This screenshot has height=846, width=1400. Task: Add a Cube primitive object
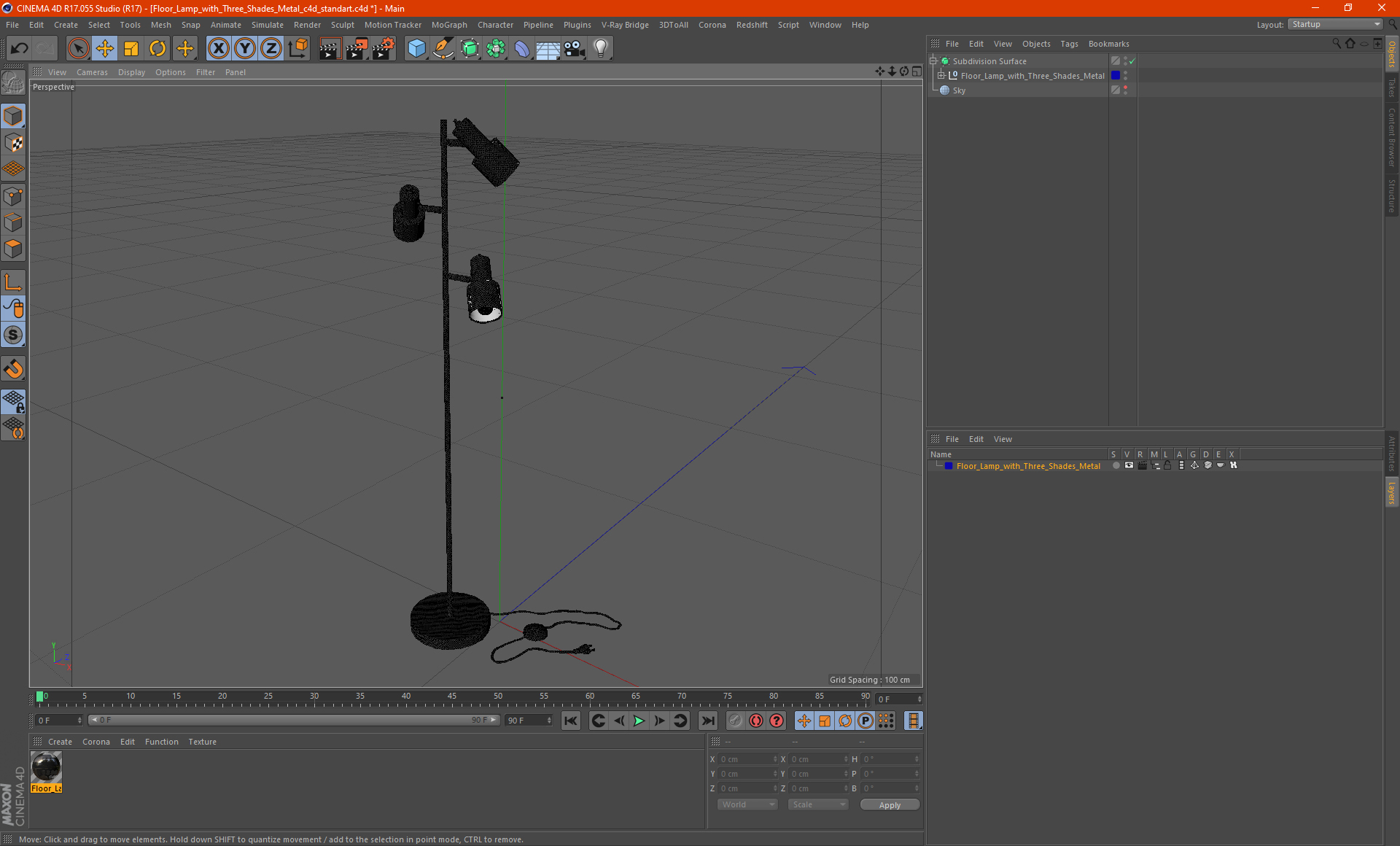pos(416,49)
